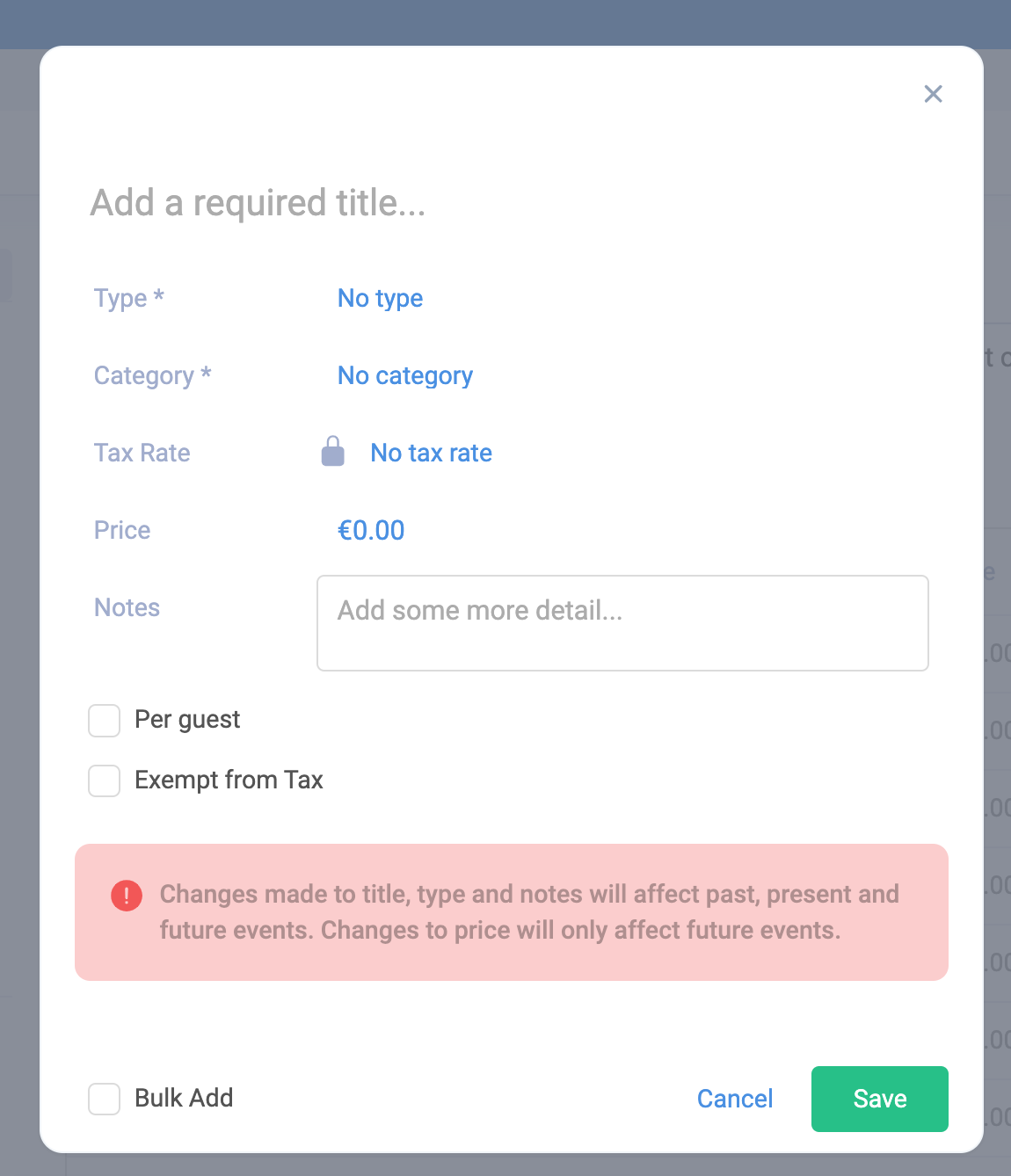Viewport: 1011px width, 1176px height.
Task: Open the No type selector
Action: 380,298
